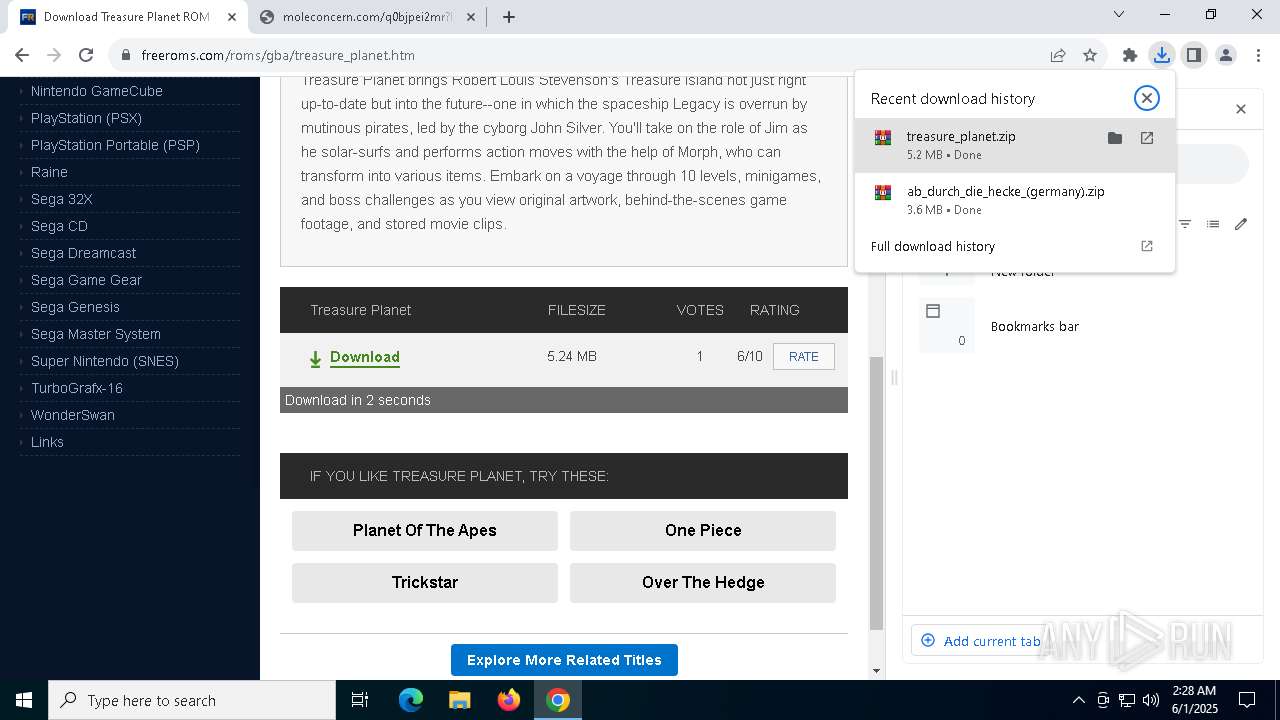Rate Treasure Planet with RATE button
This screenshot has height=720, width=1280.
pos(803,357)
